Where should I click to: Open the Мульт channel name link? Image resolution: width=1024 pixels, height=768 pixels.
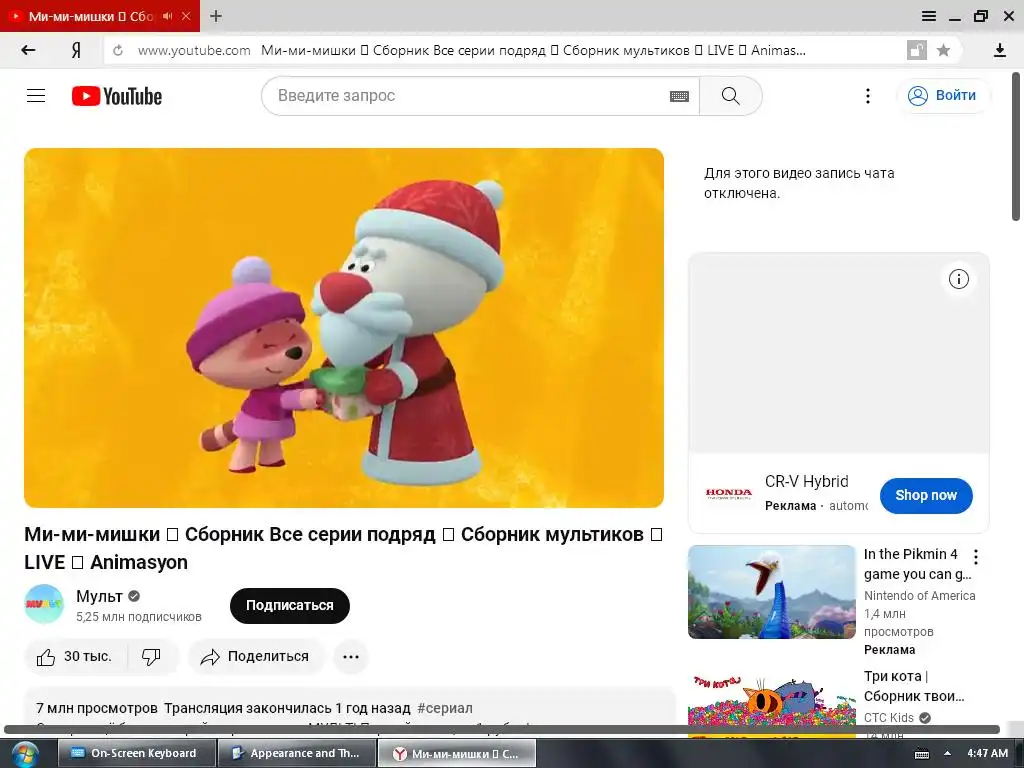point(99,596)
